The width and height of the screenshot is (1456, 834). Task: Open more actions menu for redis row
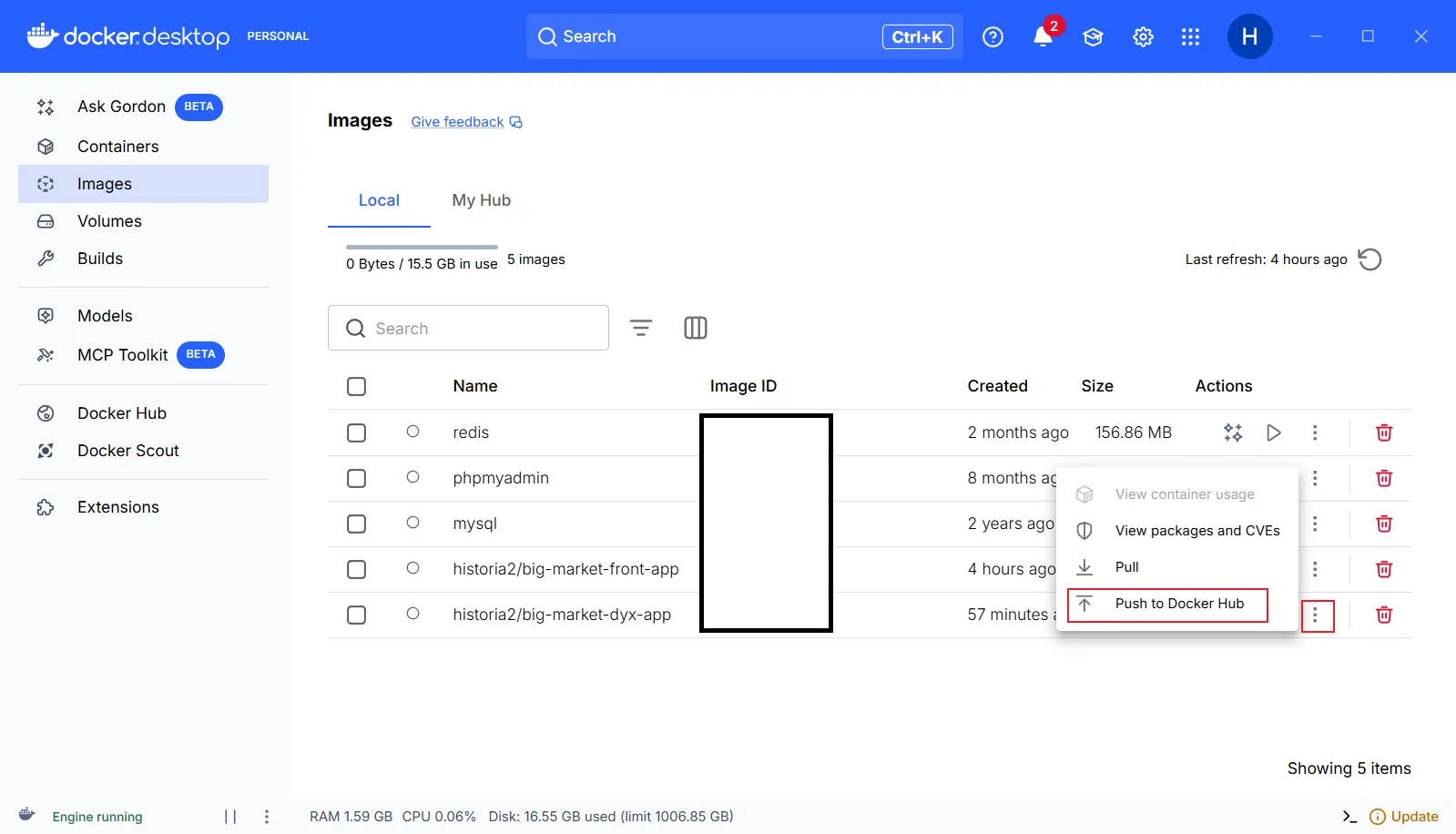[x=1315, y=432]
